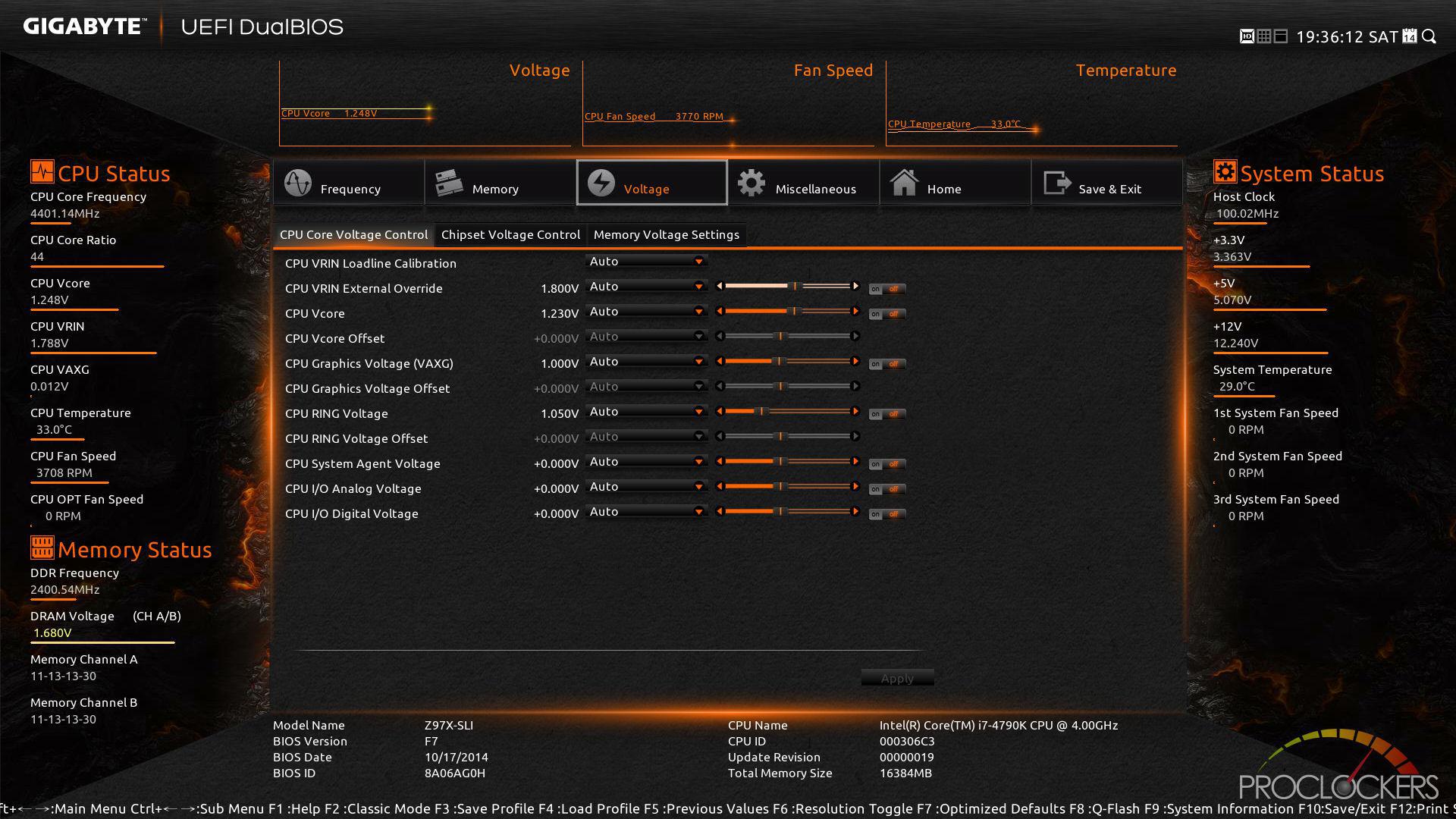
Task: Open the calendar date icon
Action: click(1410, 36)
